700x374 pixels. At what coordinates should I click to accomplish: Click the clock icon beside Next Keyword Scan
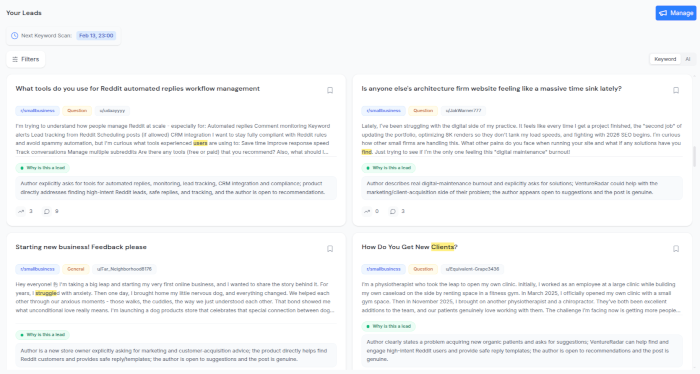(14, 35)
